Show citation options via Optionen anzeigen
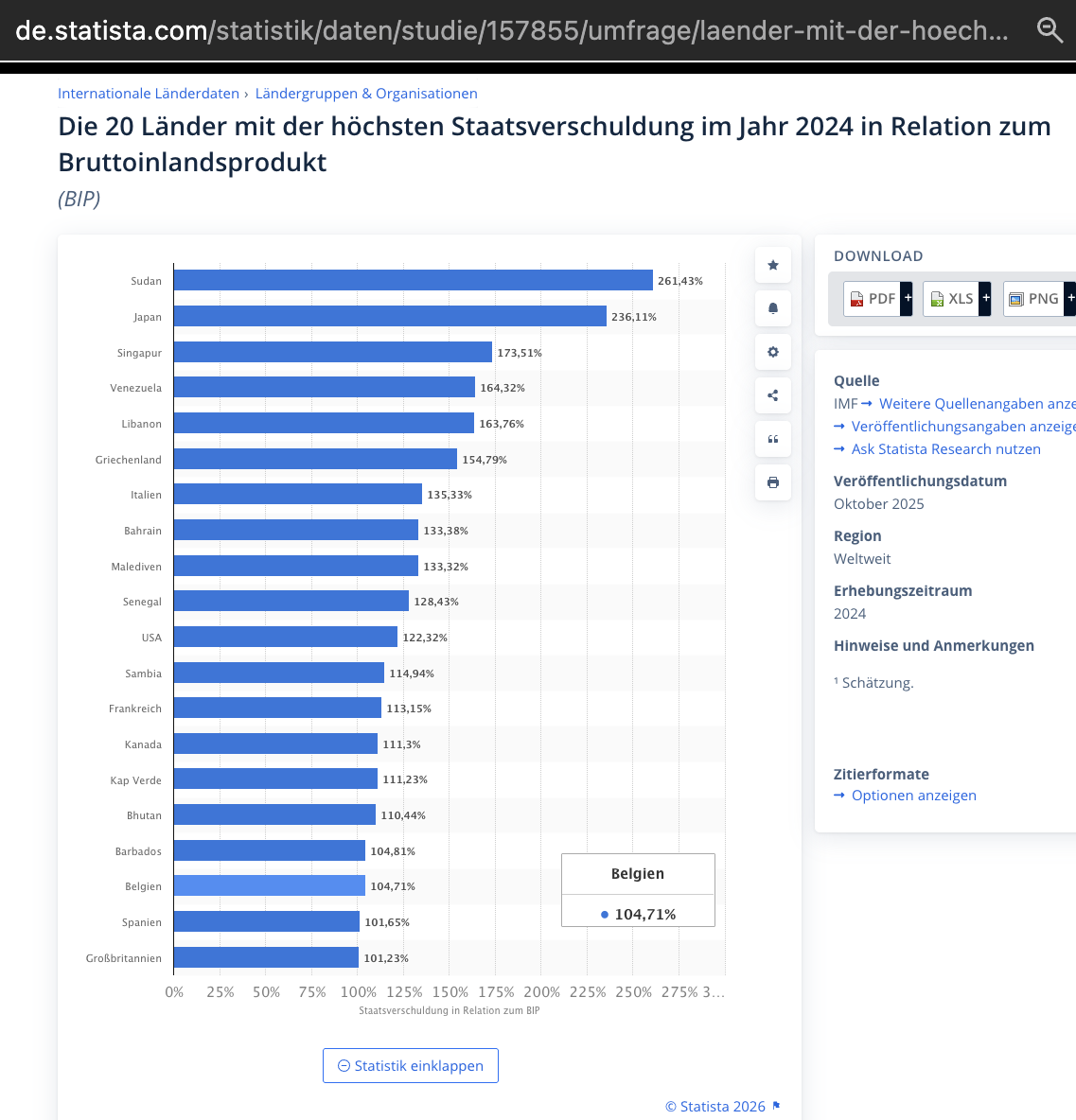The width and height of the screenshot is (1076, 1120). (913, 796)
